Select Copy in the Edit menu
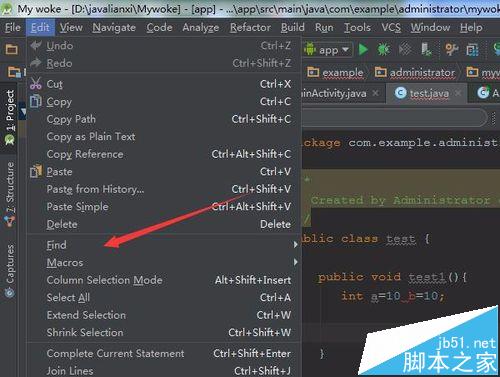This screenshot has height=377, width=500. [163, 101]
